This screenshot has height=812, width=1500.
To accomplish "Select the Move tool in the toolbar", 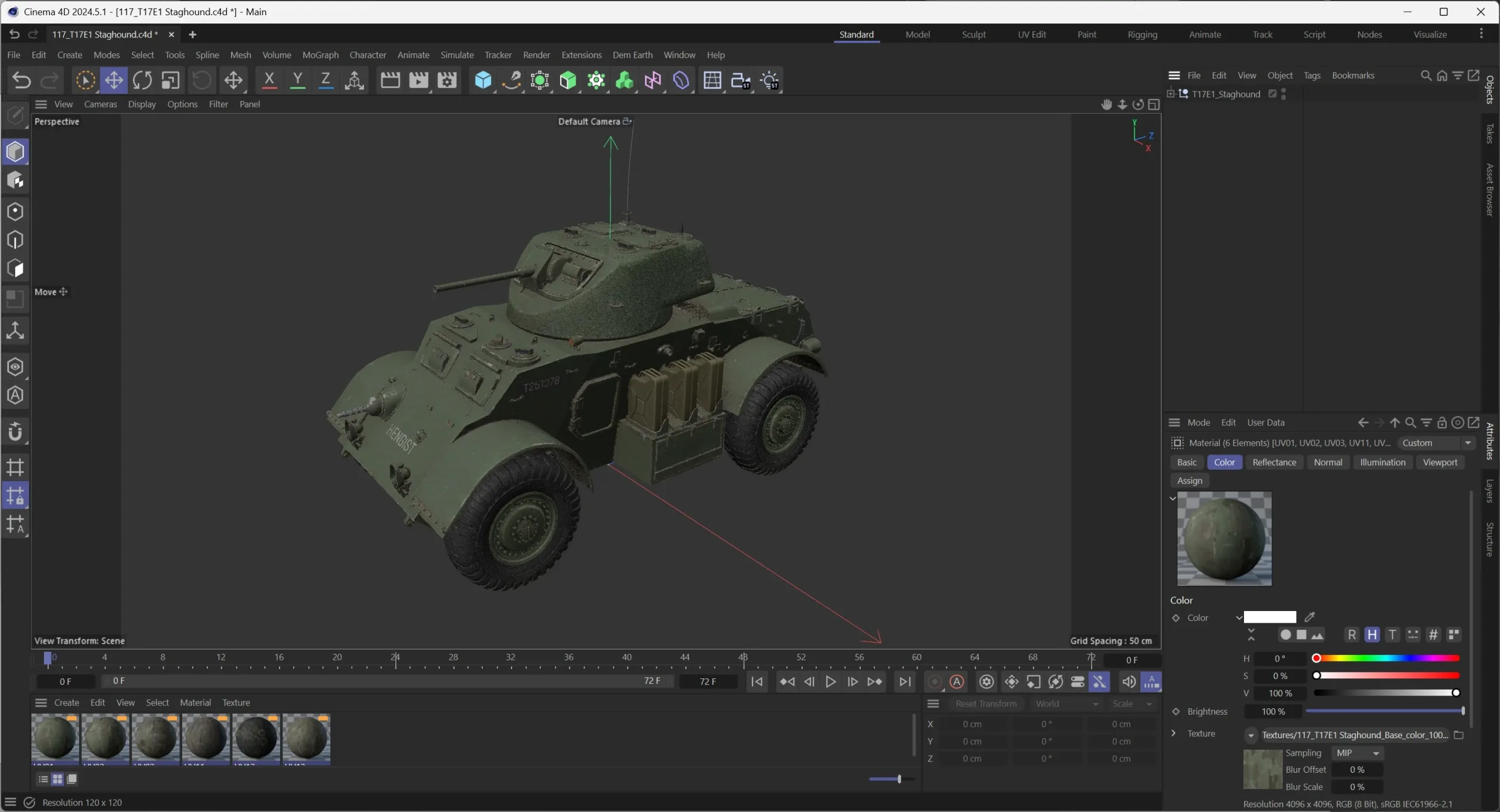I will click(x=114, y=80).
